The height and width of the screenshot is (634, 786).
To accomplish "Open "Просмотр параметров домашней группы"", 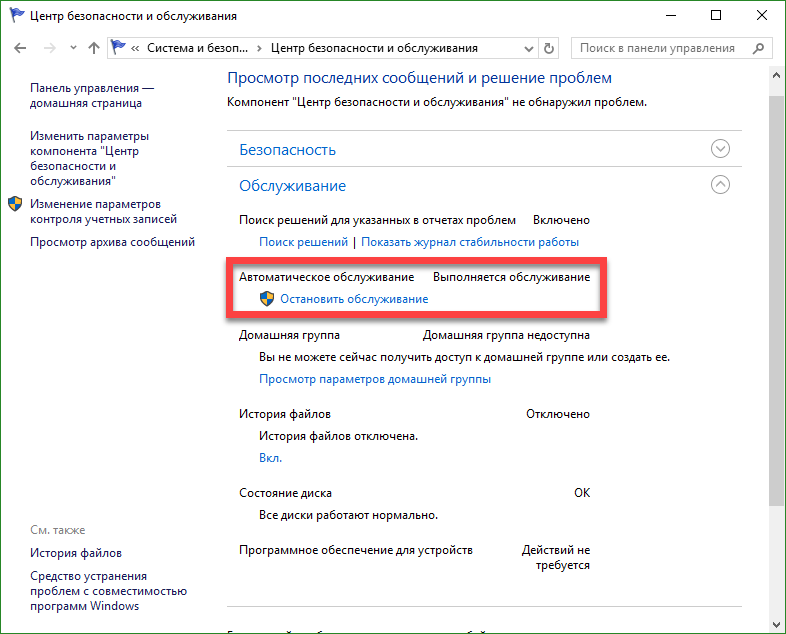I will (x=375, y=379).
